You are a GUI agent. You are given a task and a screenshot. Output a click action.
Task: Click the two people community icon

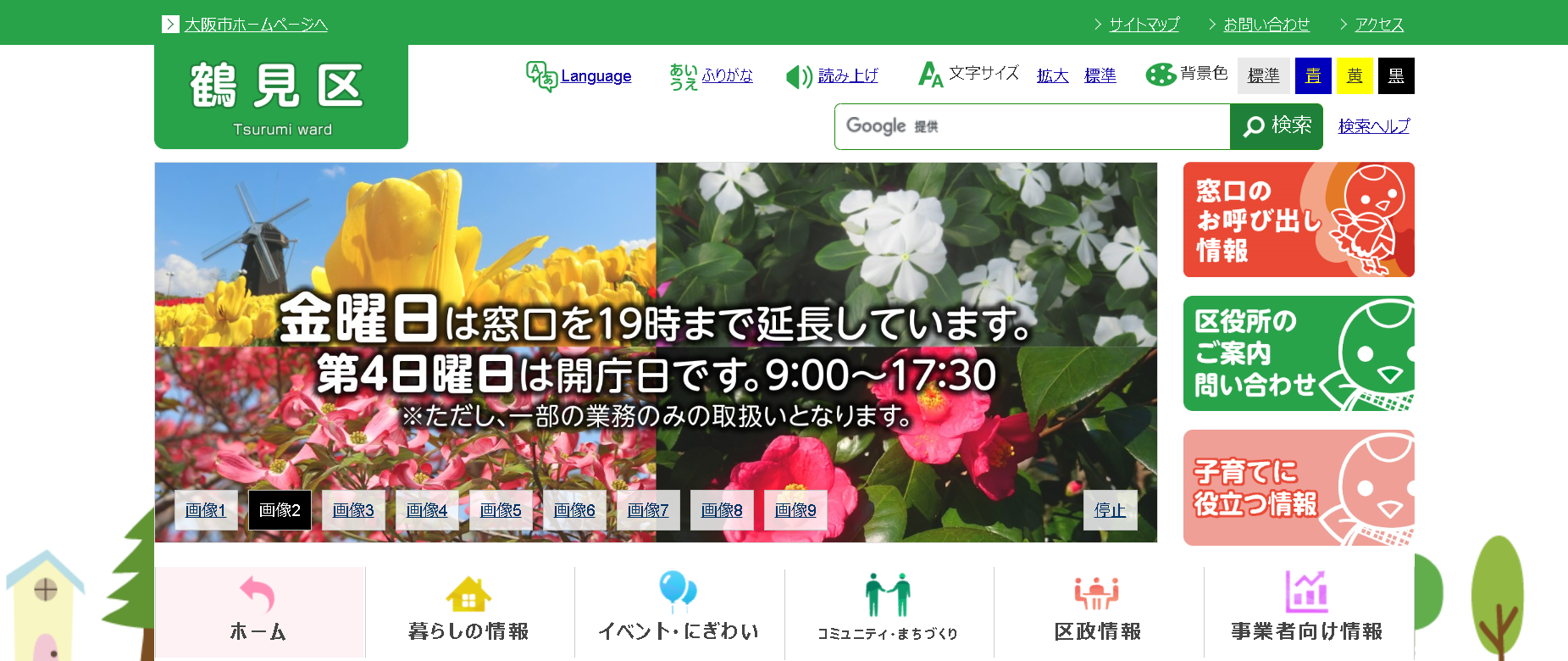point(888,594)
